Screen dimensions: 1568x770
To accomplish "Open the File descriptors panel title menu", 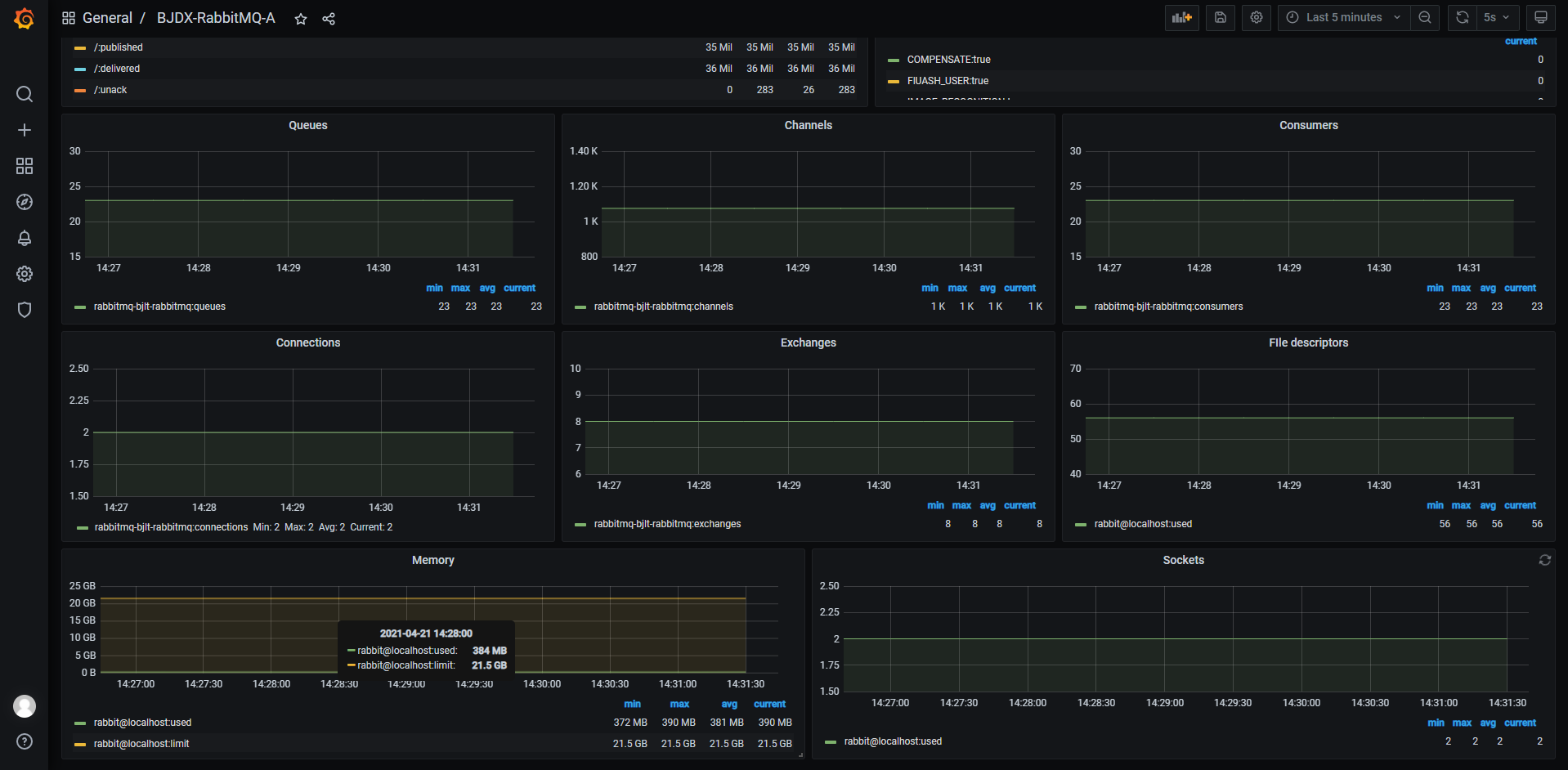I will click(x=1309, y=342).
